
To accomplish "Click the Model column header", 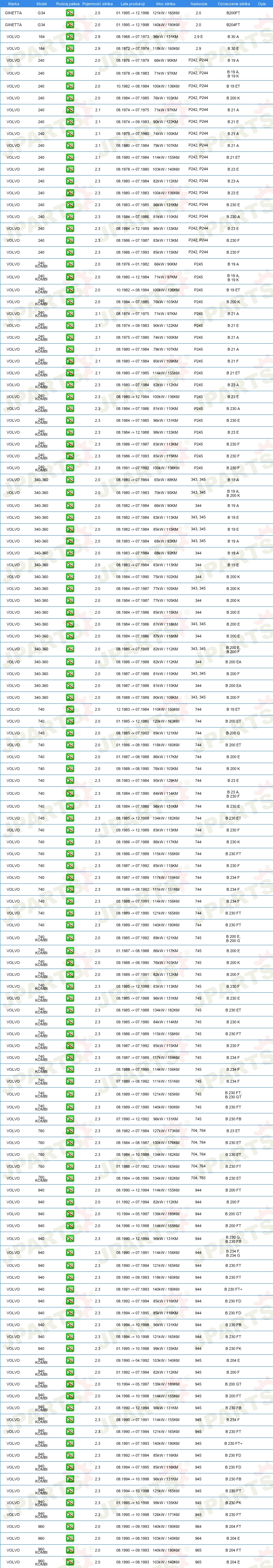I will [x=42, y=3].
